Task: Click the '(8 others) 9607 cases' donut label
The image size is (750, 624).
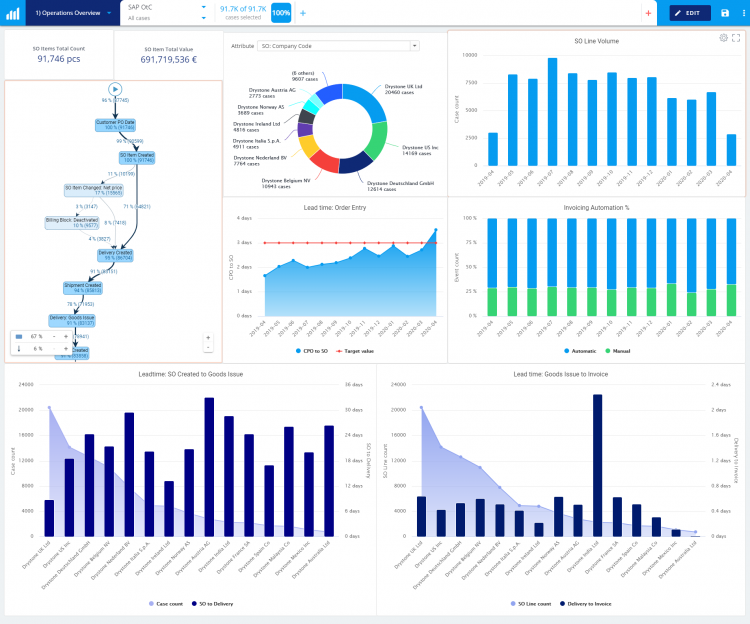Action: (305, 76)
